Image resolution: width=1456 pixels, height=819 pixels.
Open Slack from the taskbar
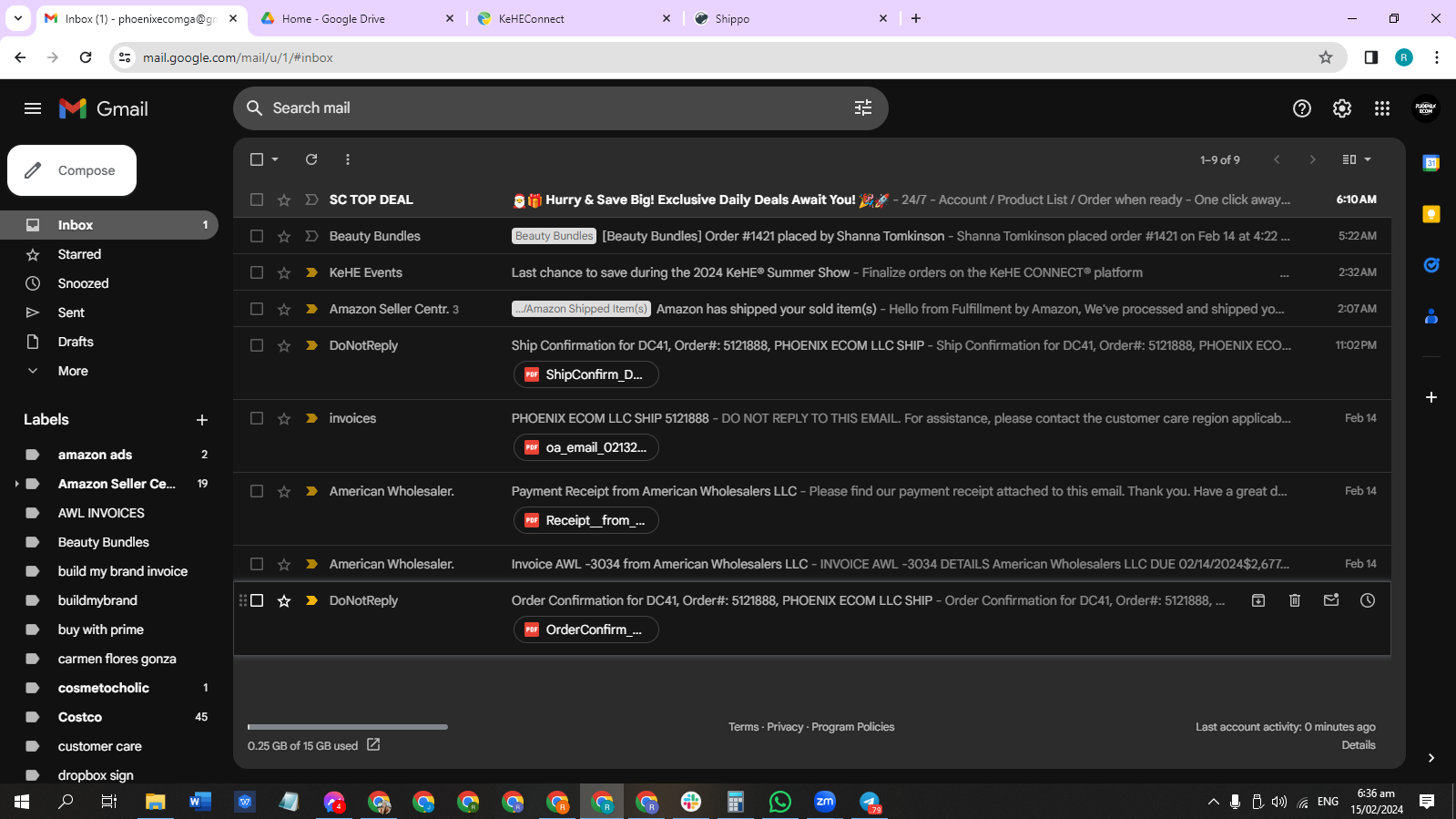(x=691, y=802)
